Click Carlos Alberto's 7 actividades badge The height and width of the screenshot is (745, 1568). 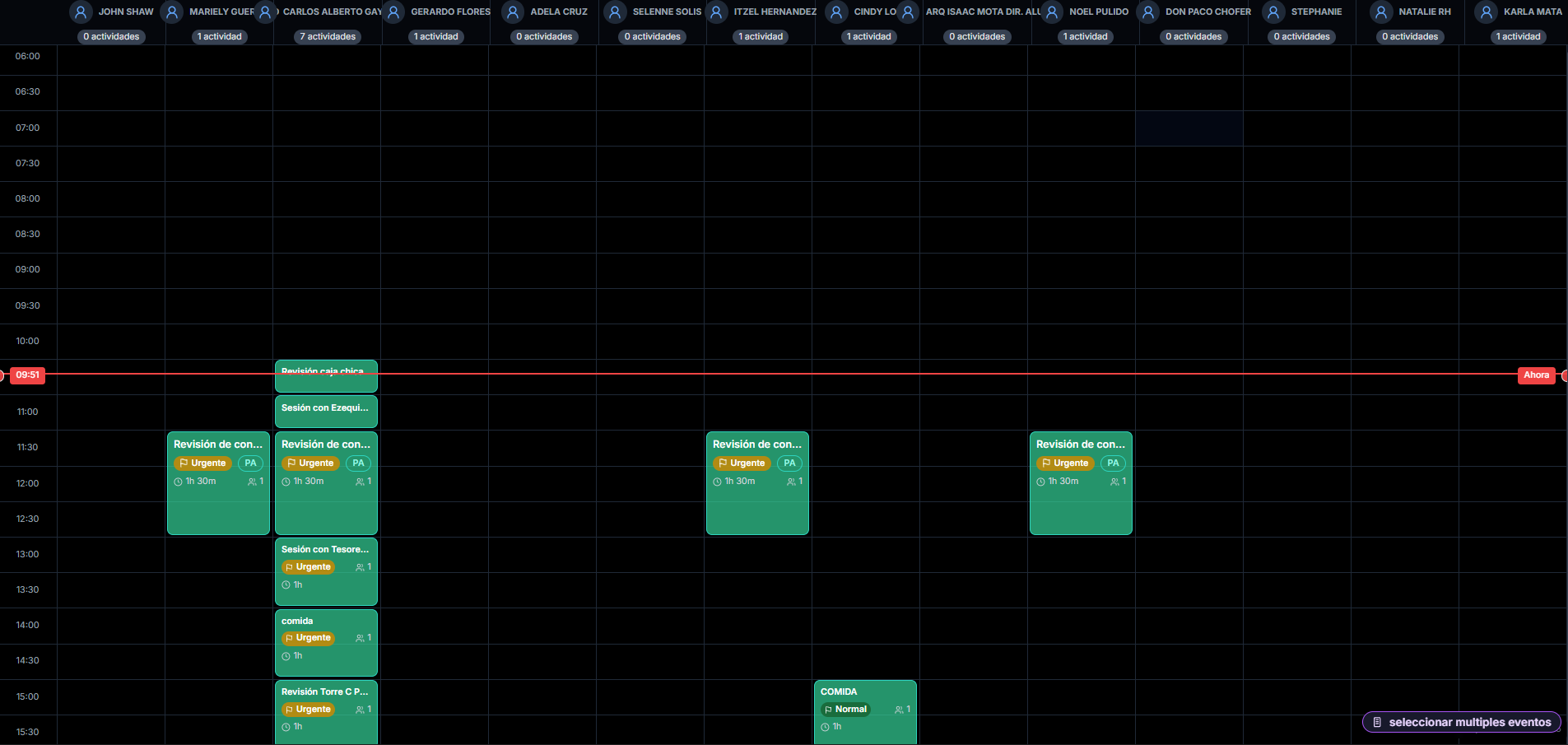[328, 36]
